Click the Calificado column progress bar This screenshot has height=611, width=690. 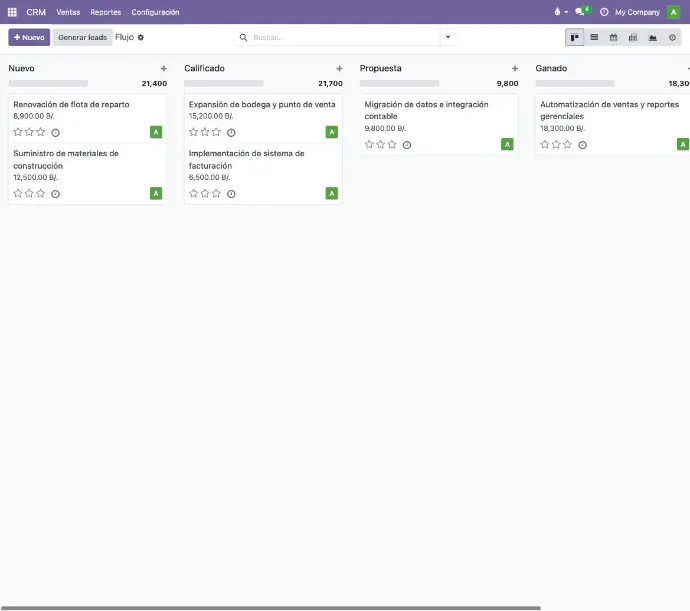click(x=224, y=83)
